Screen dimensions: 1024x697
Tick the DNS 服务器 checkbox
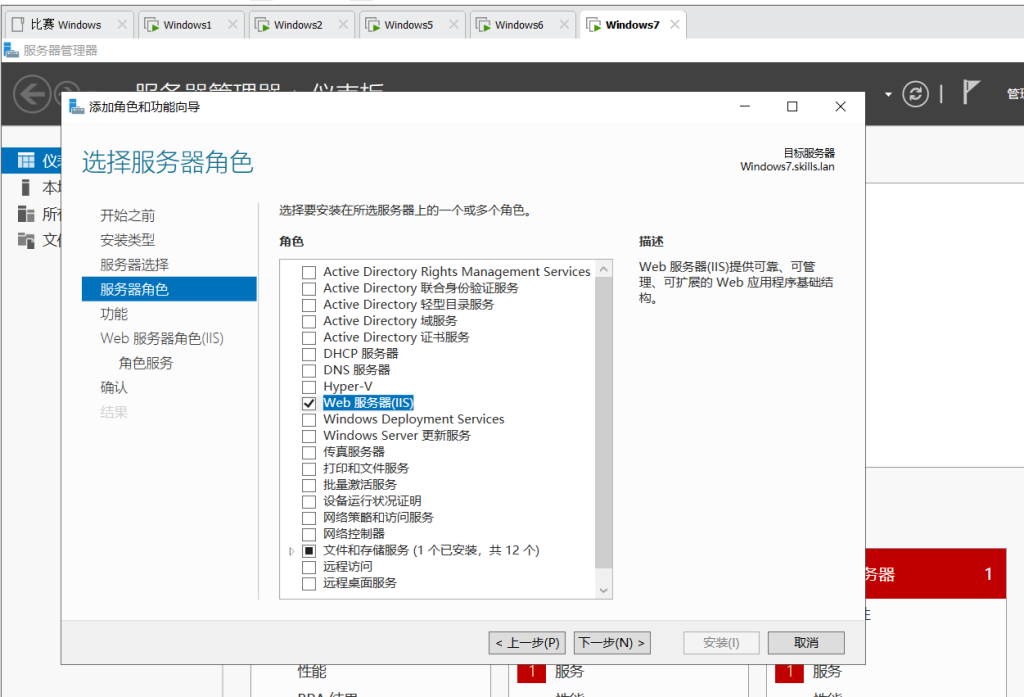pyautogui.click(x=309, y=370)
